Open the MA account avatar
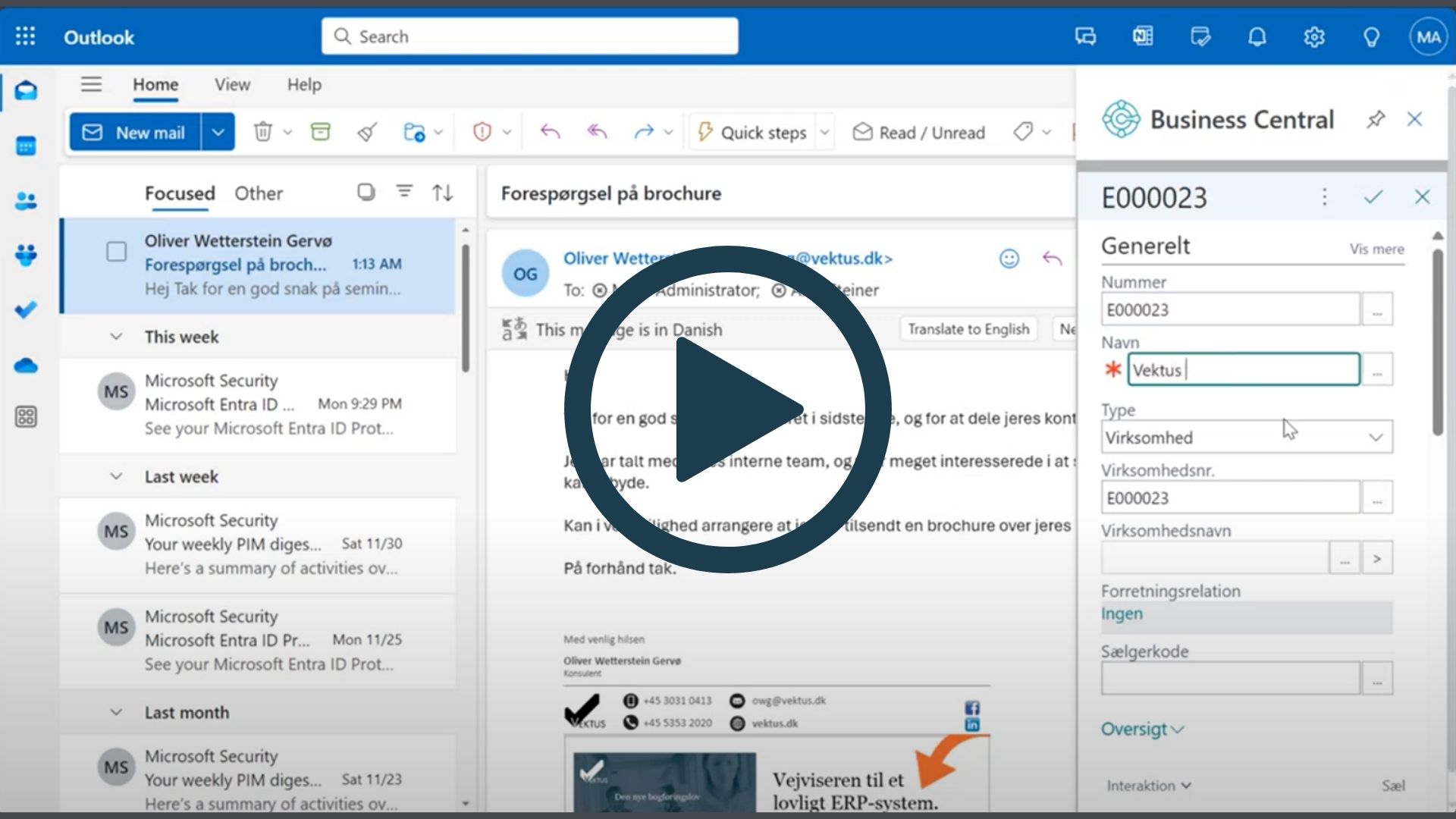 tap(1429, 36)
